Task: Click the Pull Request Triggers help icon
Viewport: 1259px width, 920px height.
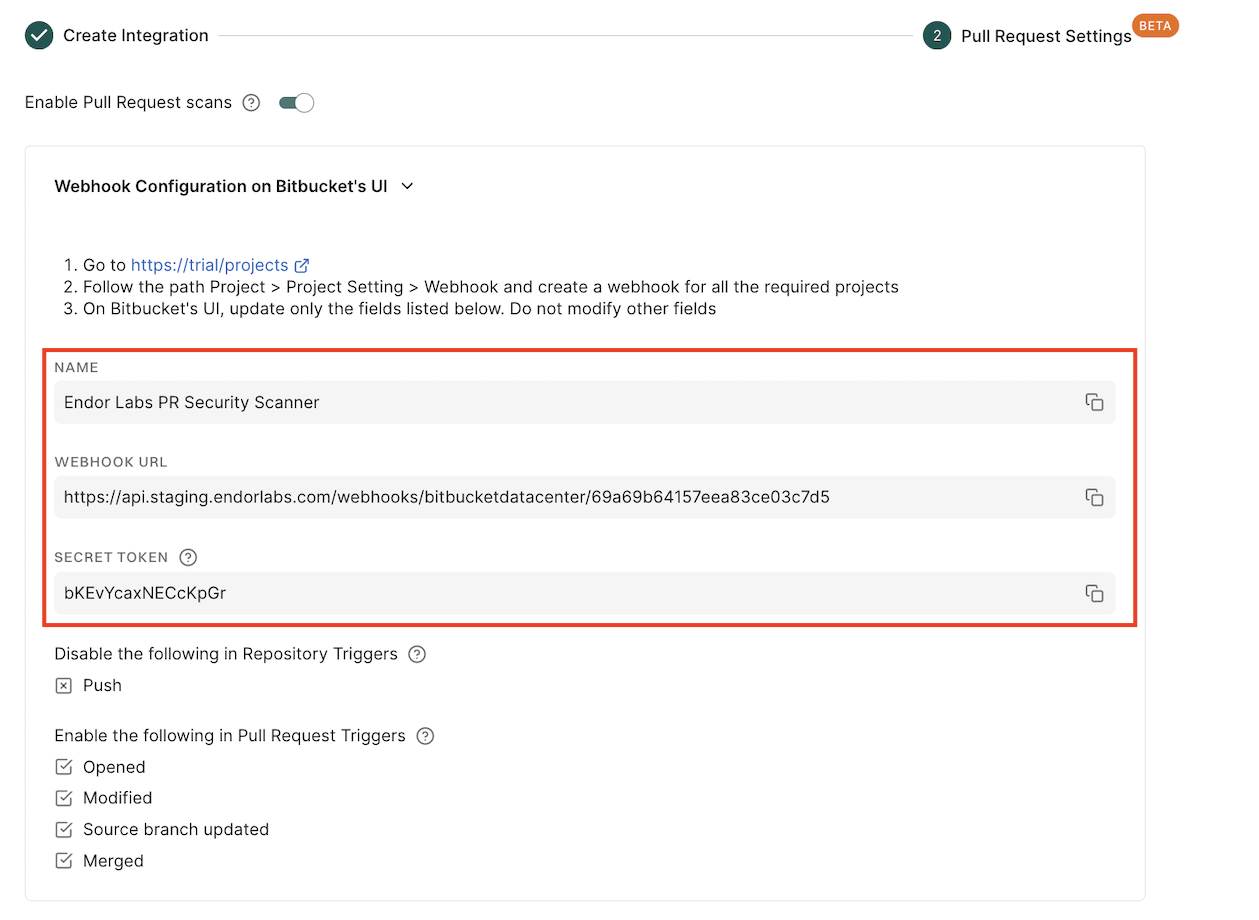Action: (425, 736)
